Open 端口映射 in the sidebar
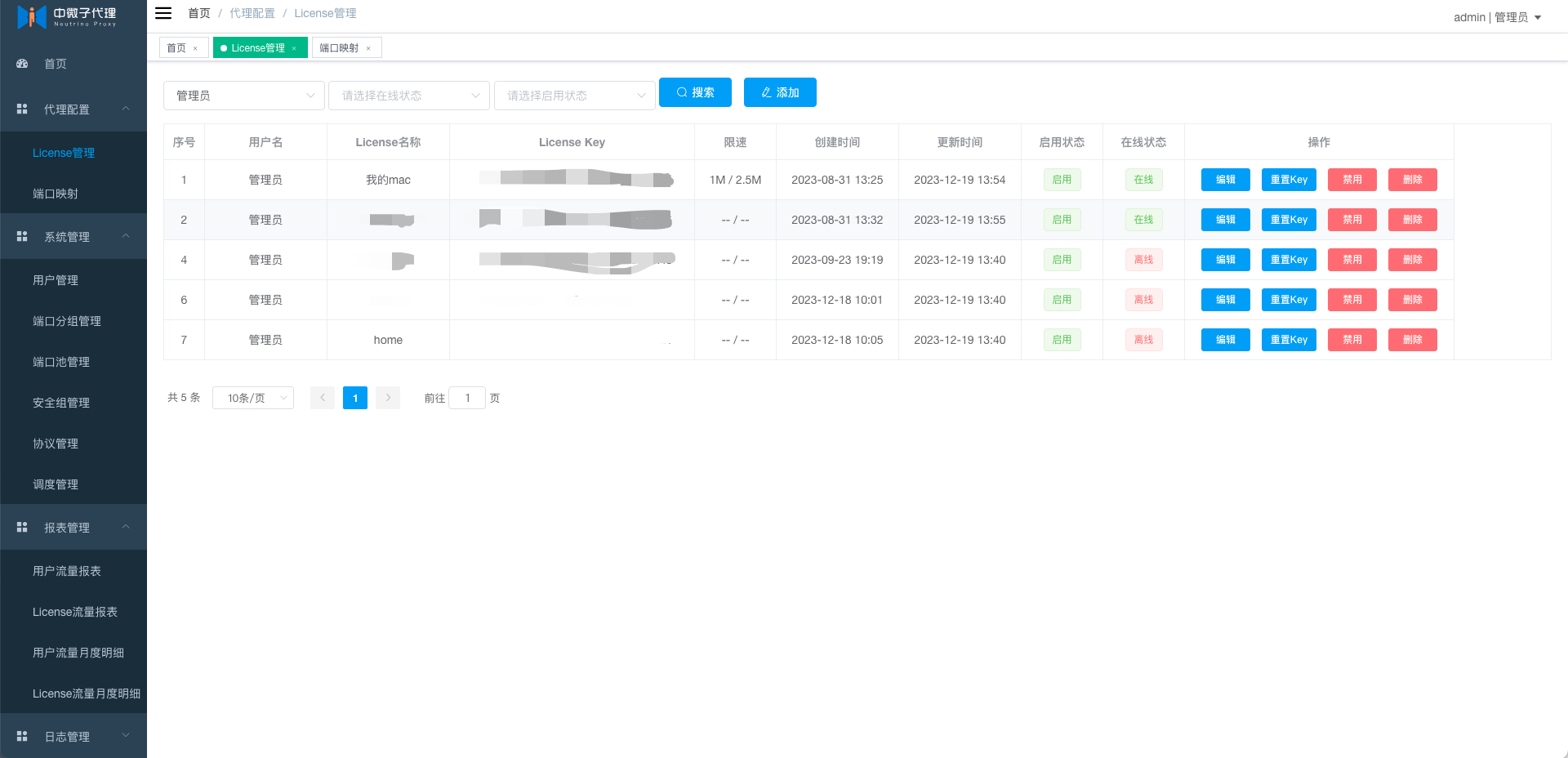Image resolution: width=1568 pixels, height=758 pixels. [56, 194]
